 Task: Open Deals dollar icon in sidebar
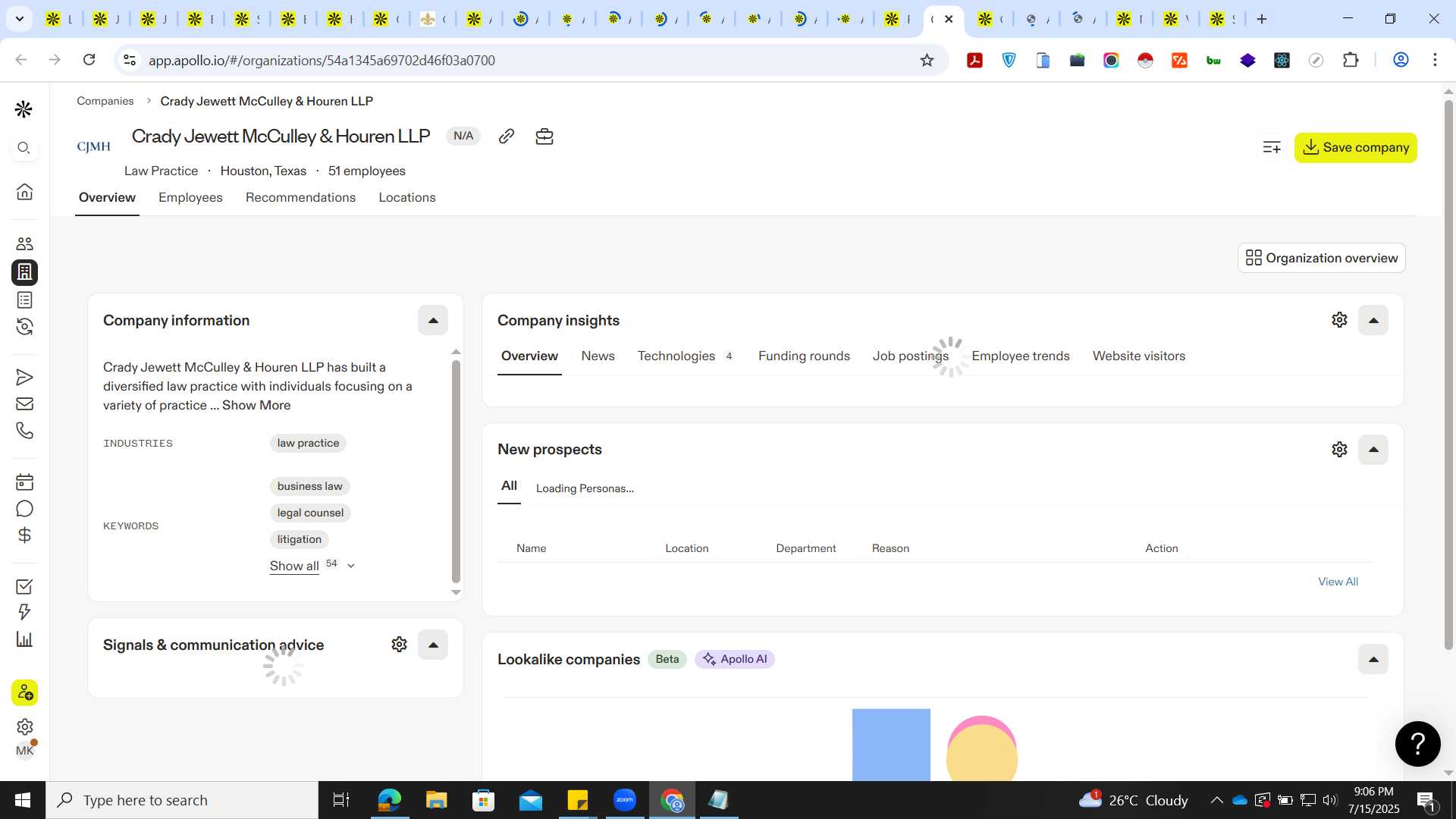click(24, 535)
